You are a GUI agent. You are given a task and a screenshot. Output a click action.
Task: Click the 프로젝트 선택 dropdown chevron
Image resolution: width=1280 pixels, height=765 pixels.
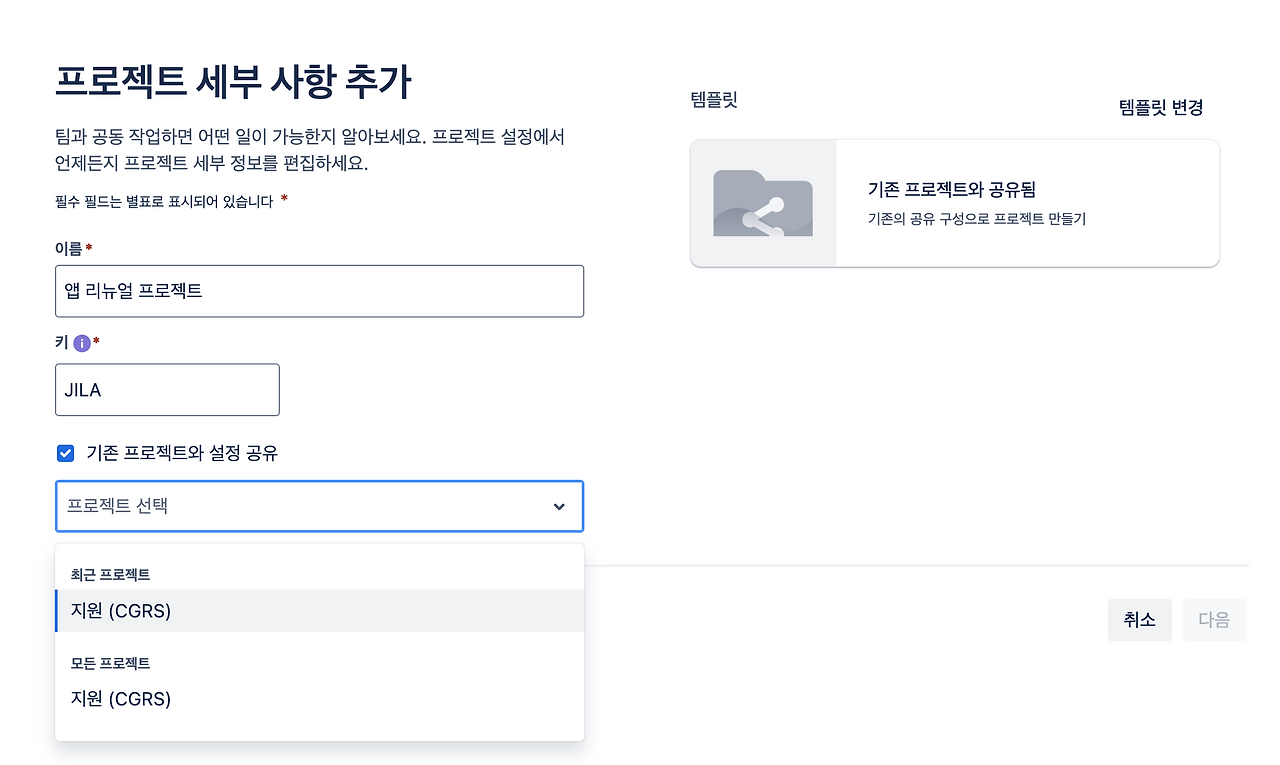559,507
